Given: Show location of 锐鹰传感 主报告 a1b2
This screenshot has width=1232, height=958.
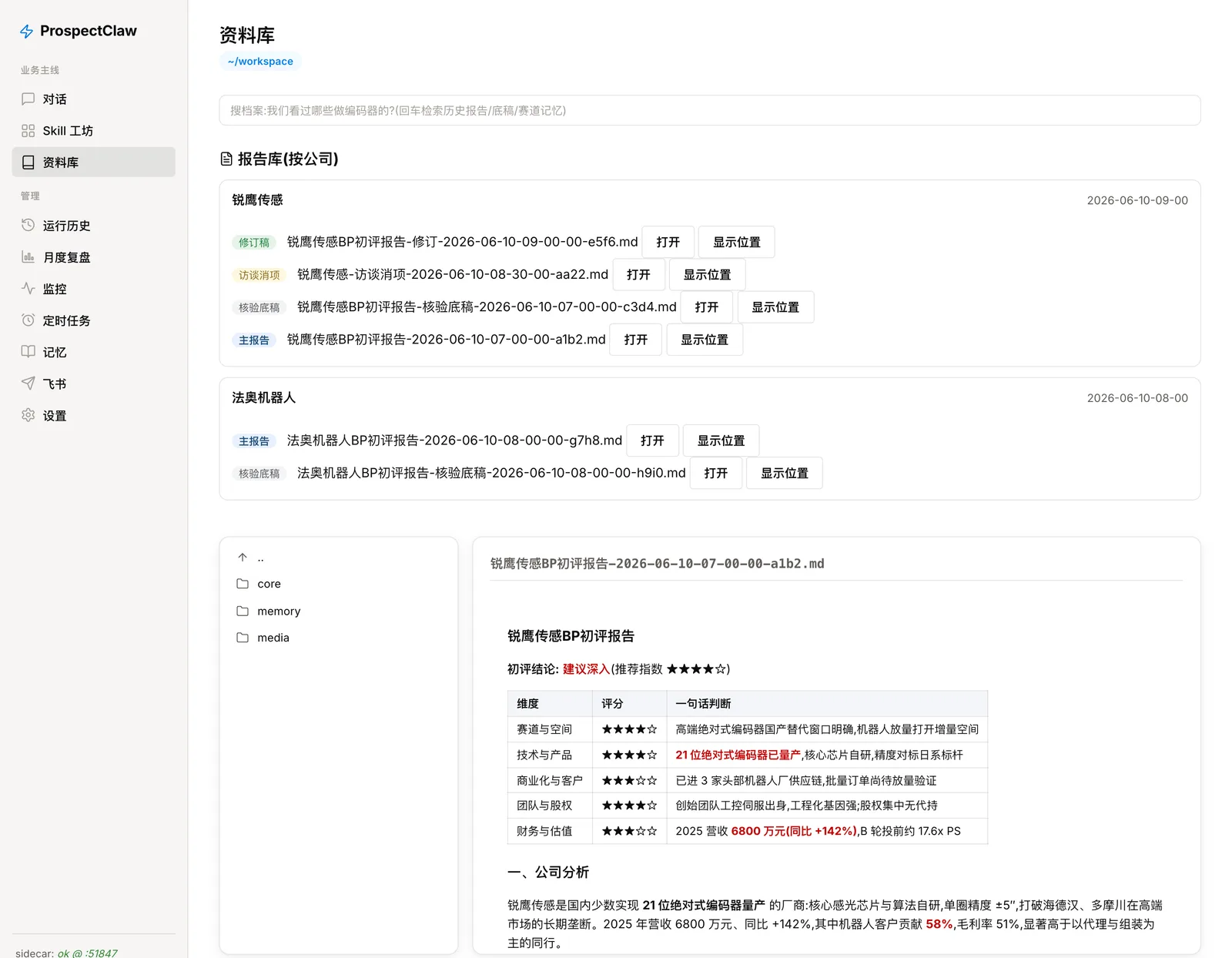Looking at the screenshot, I should (x=705, y=339).
